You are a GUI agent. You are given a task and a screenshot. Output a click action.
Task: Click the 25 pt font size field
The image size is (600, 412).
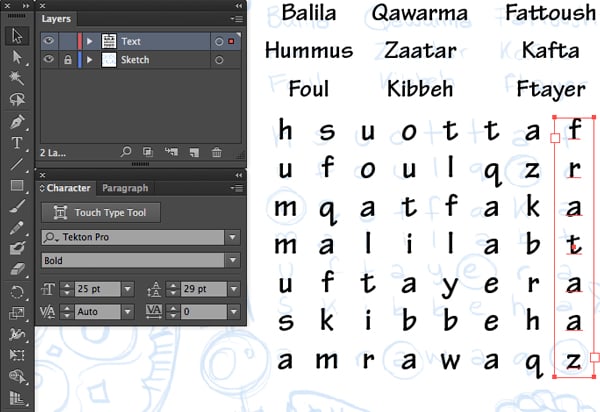(x=97, y=289)
